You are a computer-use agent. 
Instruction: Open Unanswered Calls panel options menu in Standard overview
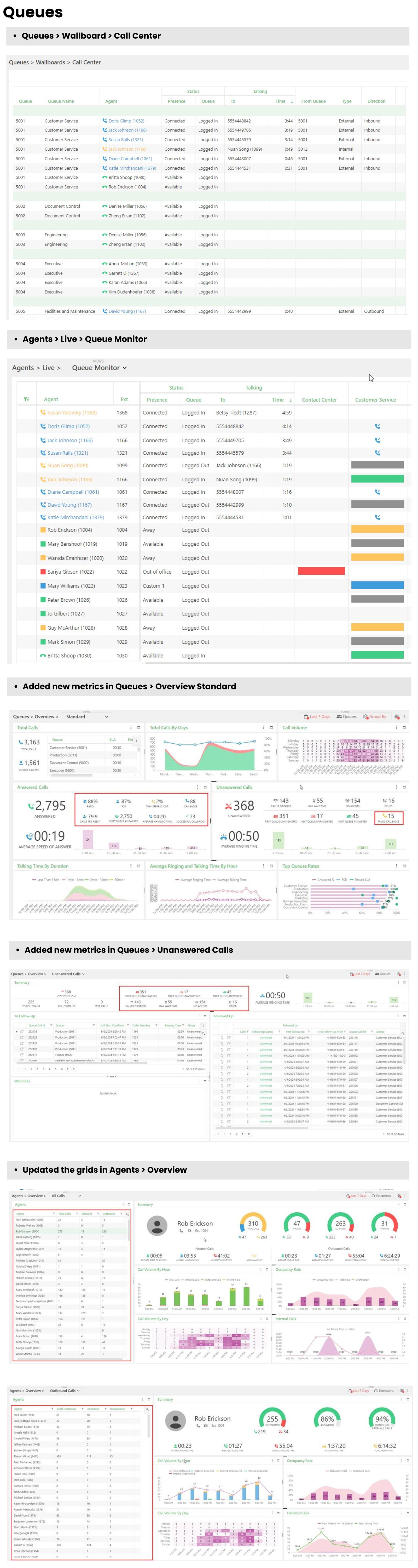[397, 787]
